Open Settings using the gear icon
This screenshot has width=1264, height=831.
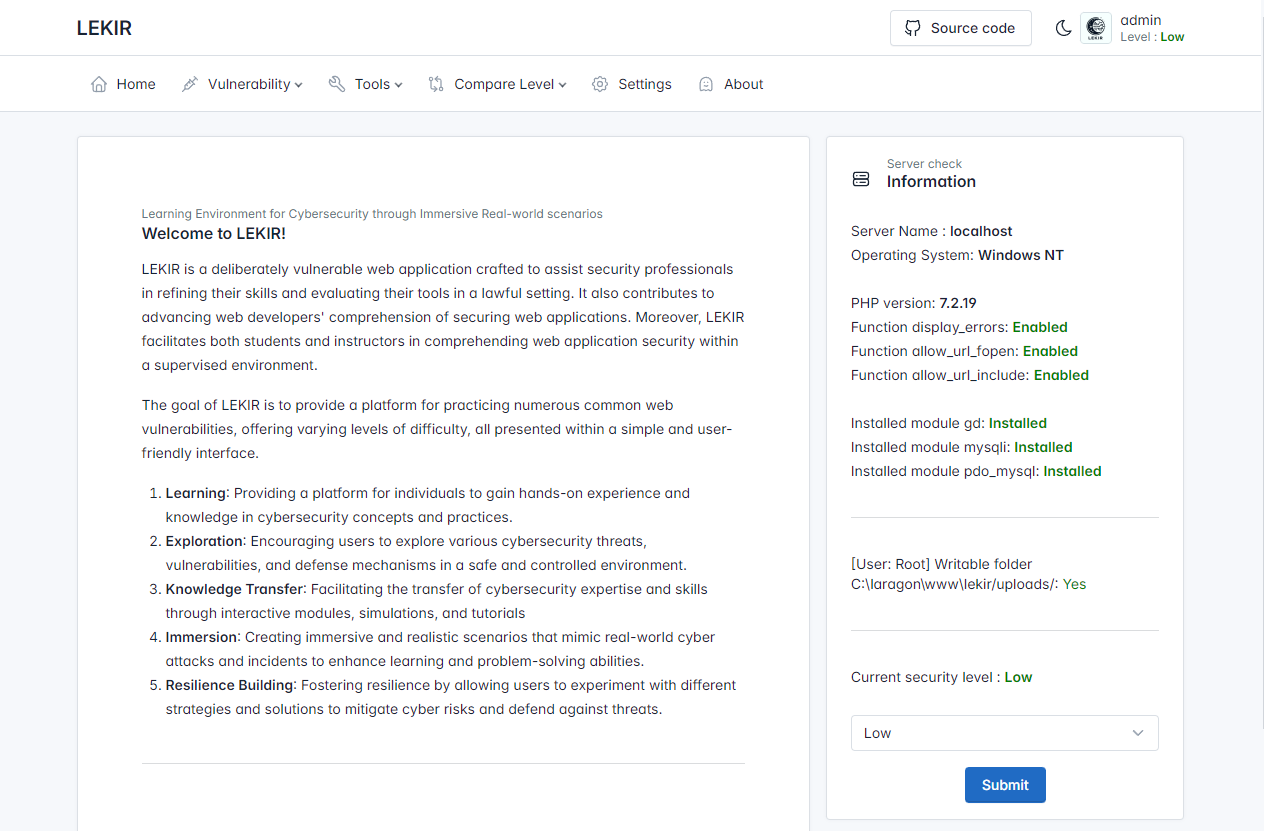tap(600, 84)
